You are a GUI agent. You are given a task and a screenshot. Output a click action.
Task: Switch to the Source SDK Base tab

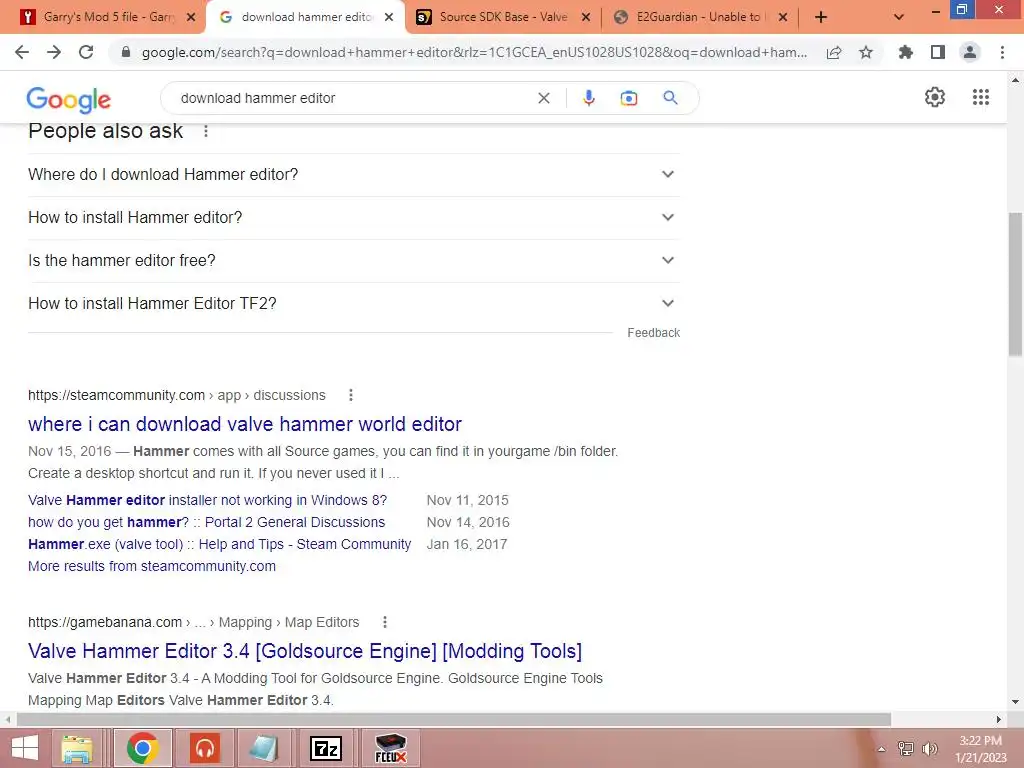502,17
